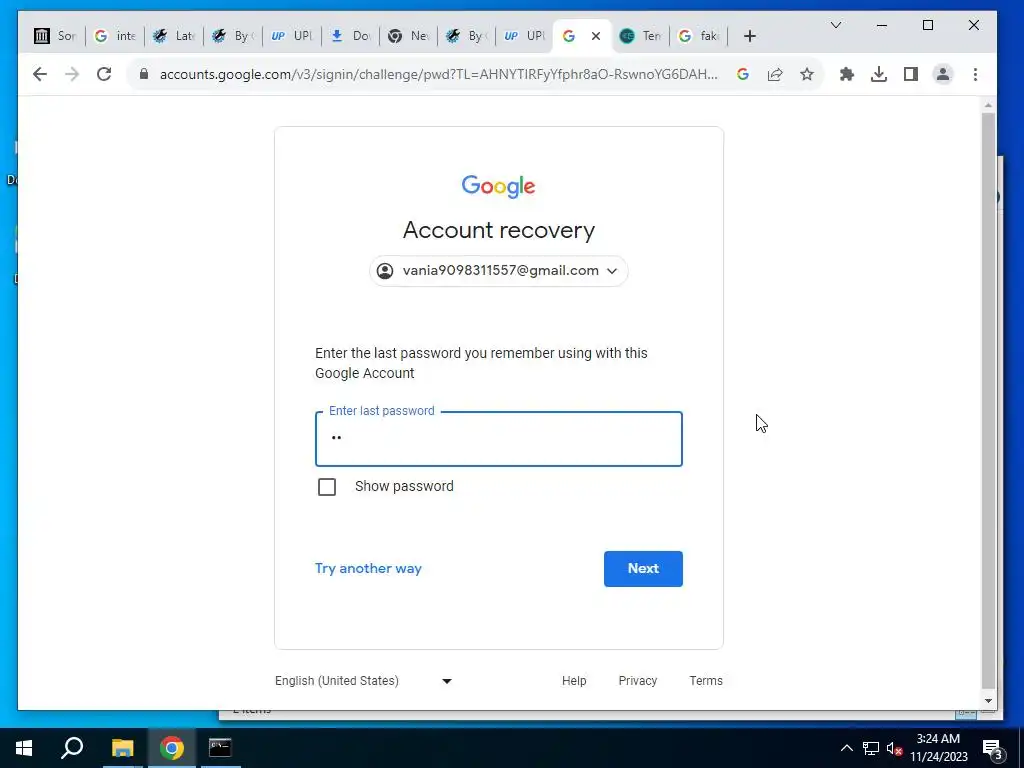Screen dimensions: 1024x768
Task: Open the Chrome downloads icon
Action: click(x=878, y=74)
